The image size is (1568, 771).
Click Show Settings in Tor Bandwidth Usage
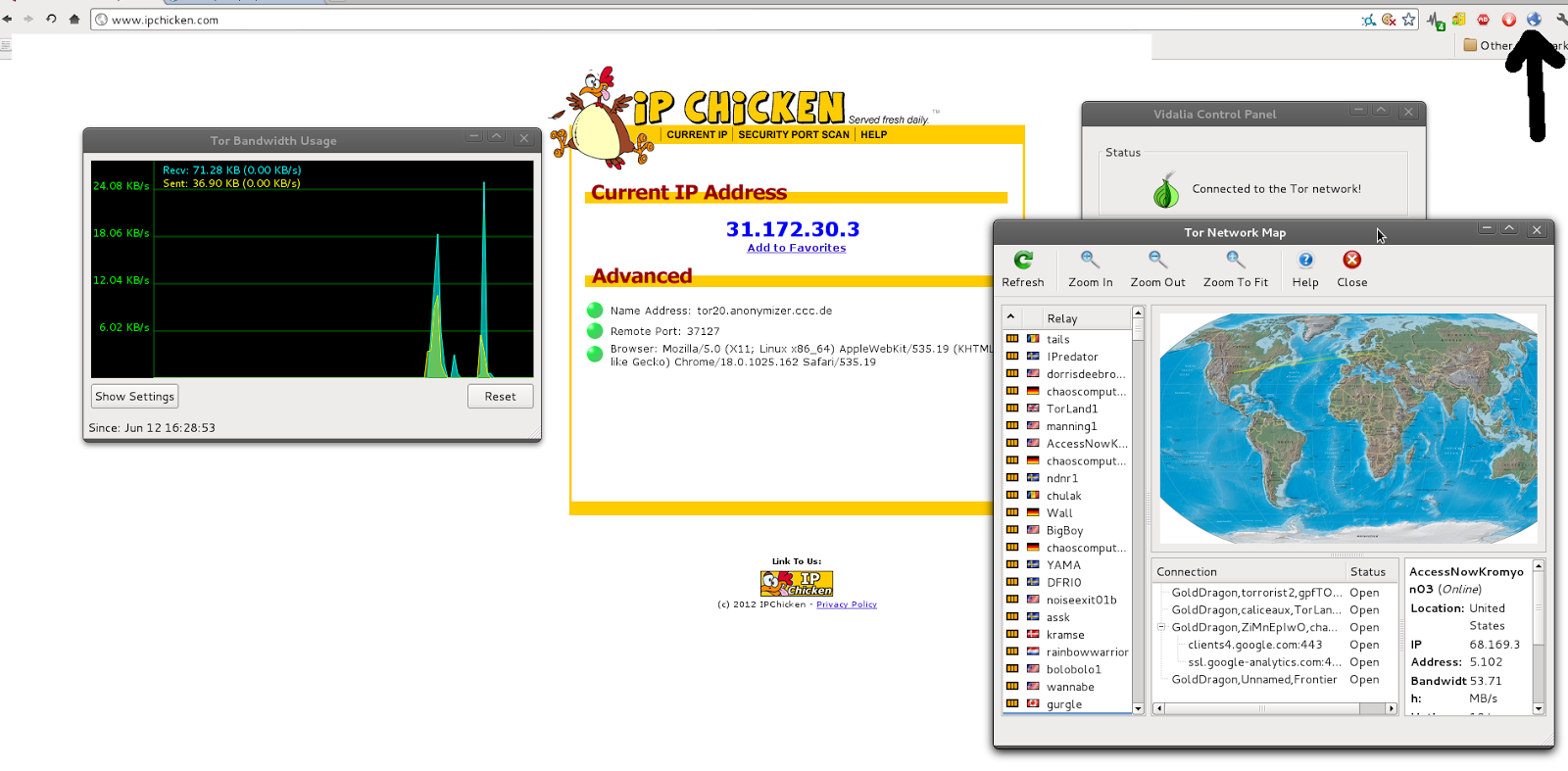click(135, 397)
